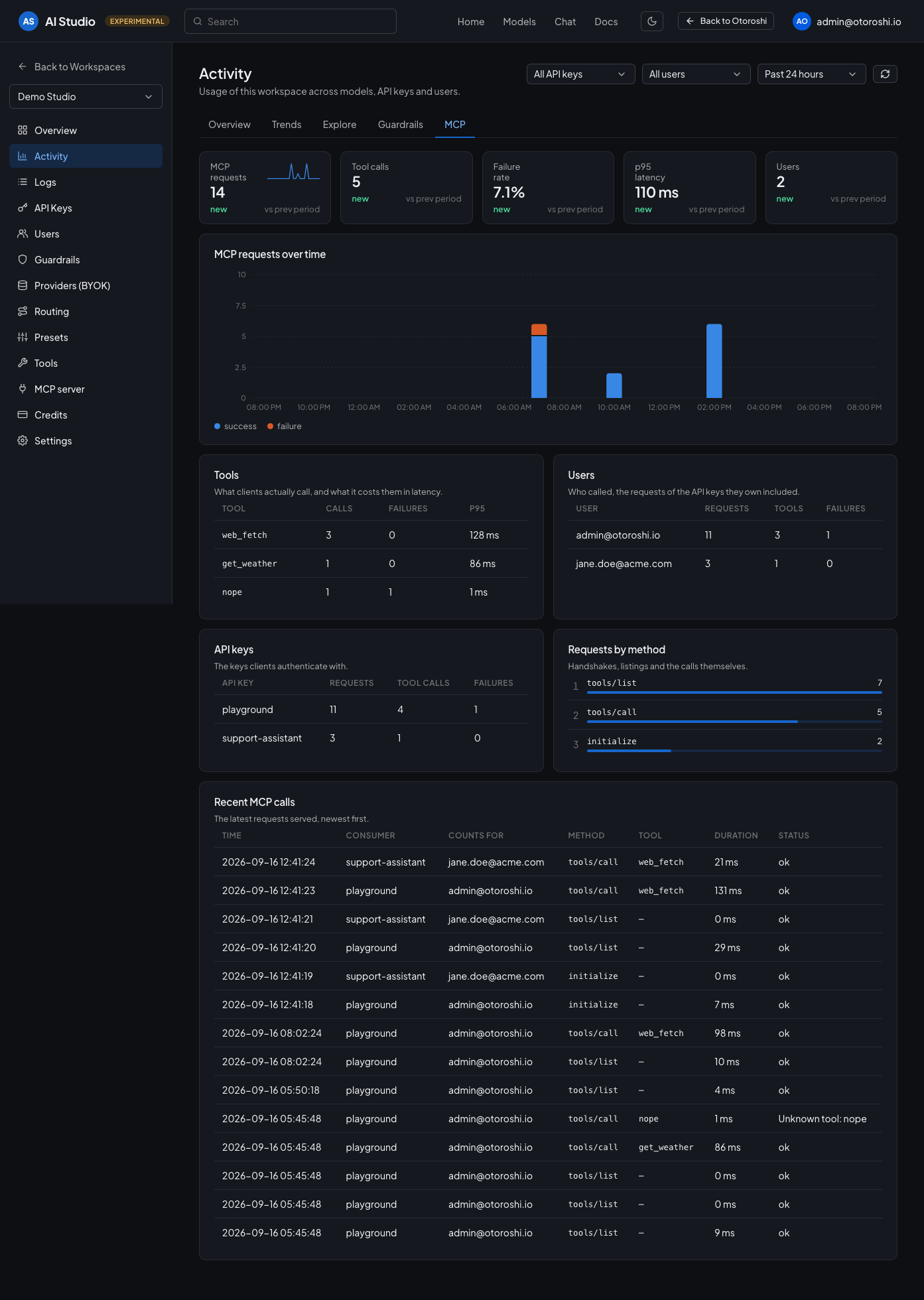Click the 2026-09-16 12:41:24 call timestamp
Screen dimensions: 924x1300
pyautogui.click(x=269, y=862)
